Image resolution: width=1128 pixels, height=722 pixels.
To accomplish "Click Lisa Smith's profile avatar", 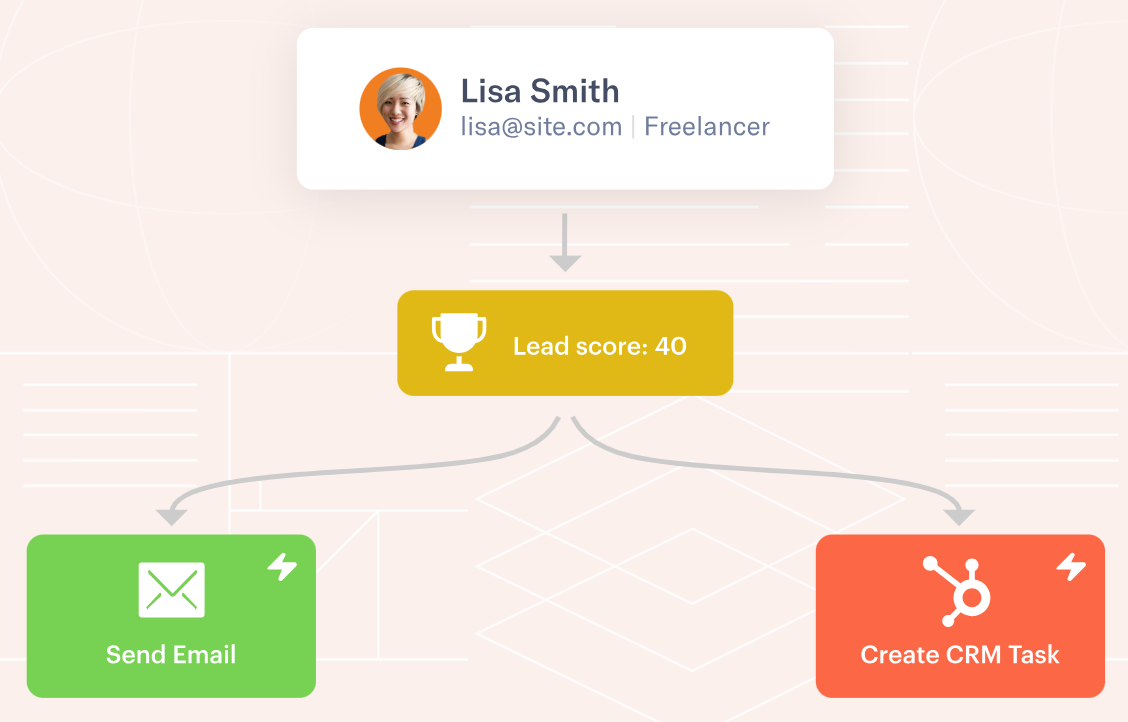I will pyautogui.click(x=401, y=109).
